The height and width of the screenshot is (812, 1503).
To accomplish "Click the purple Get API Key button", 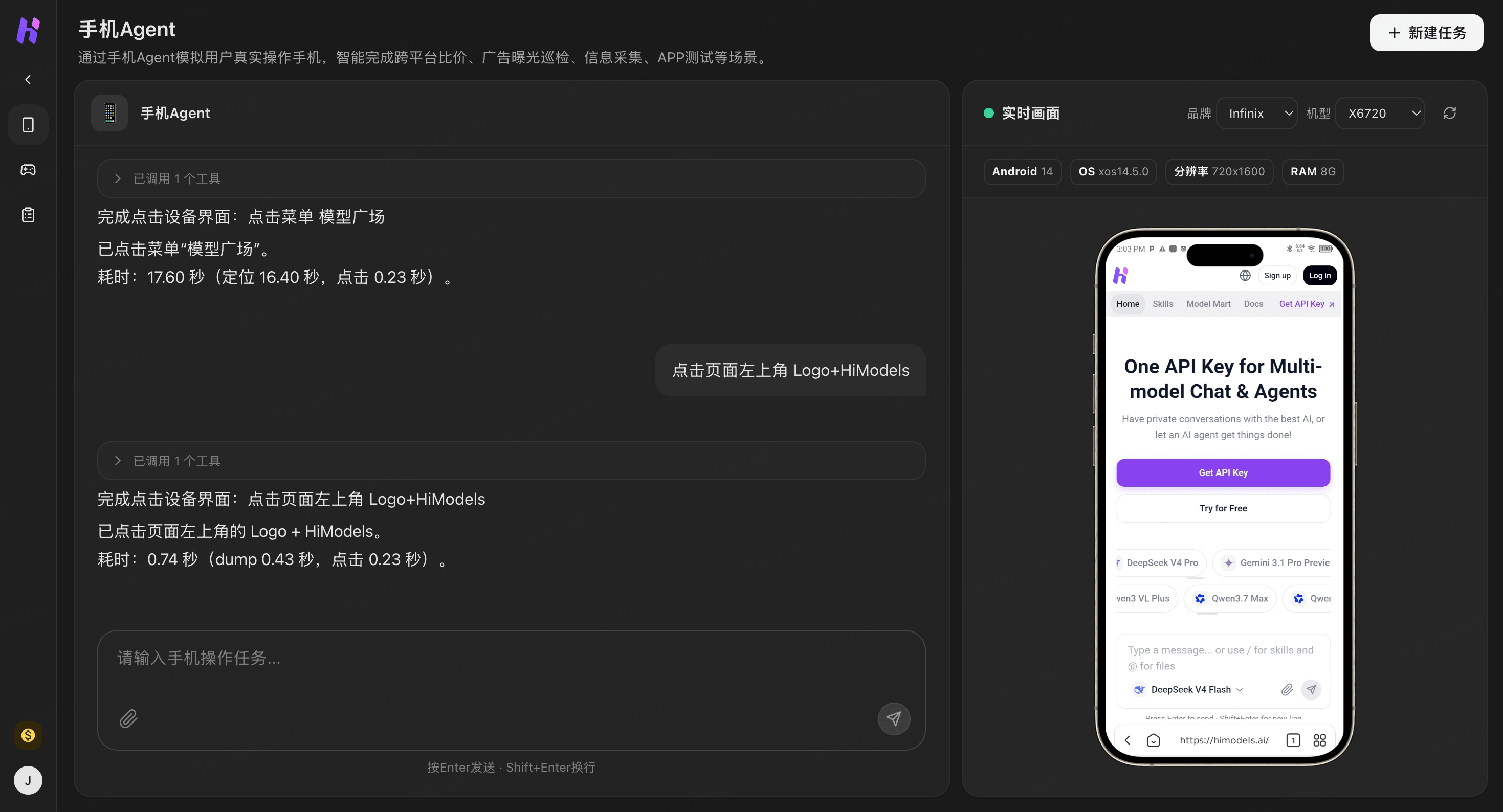I will [x=1223, y=472].
